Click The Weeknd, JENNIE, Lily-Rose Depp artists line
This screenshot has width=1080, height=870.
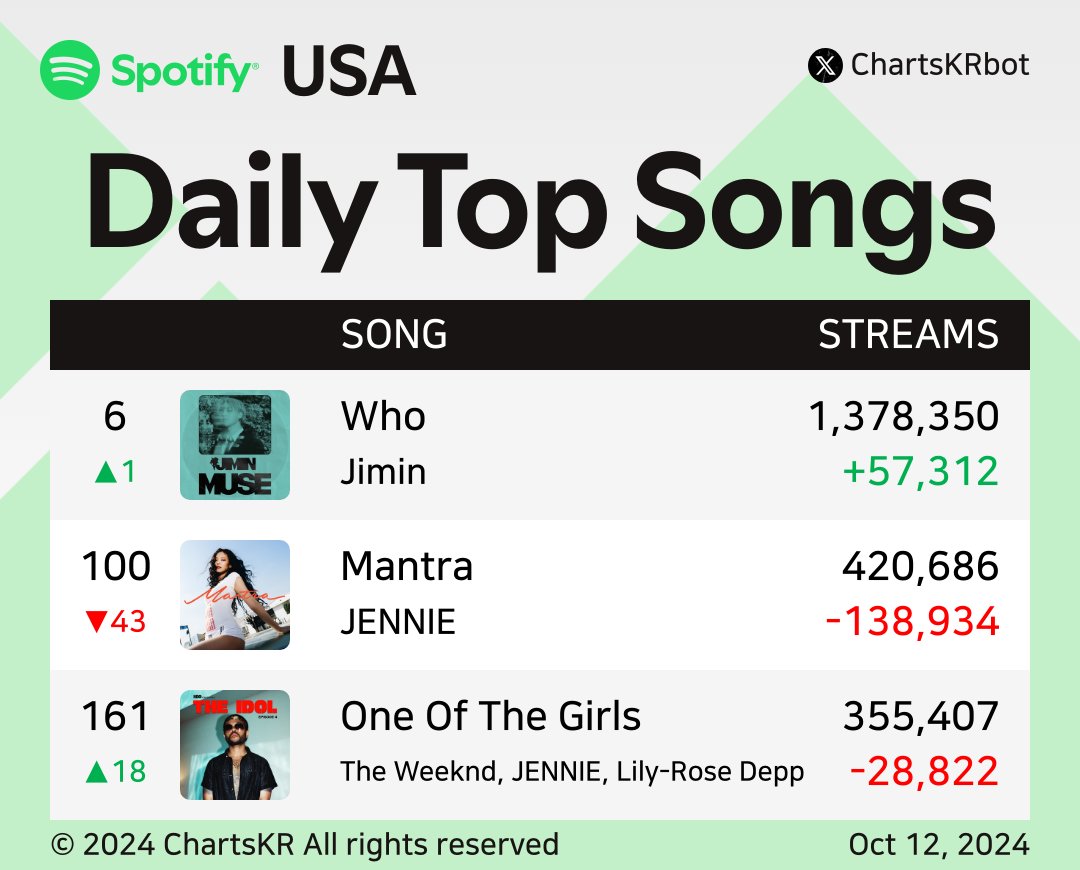[x=572, y=772]
